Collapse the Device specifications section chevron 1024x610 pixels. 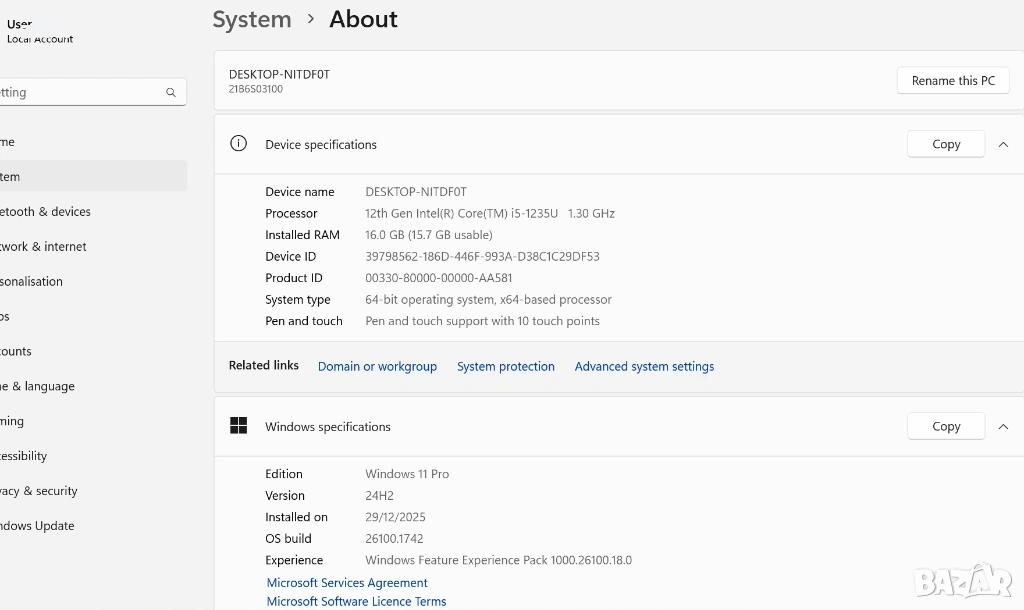[x=1003, y=144]
